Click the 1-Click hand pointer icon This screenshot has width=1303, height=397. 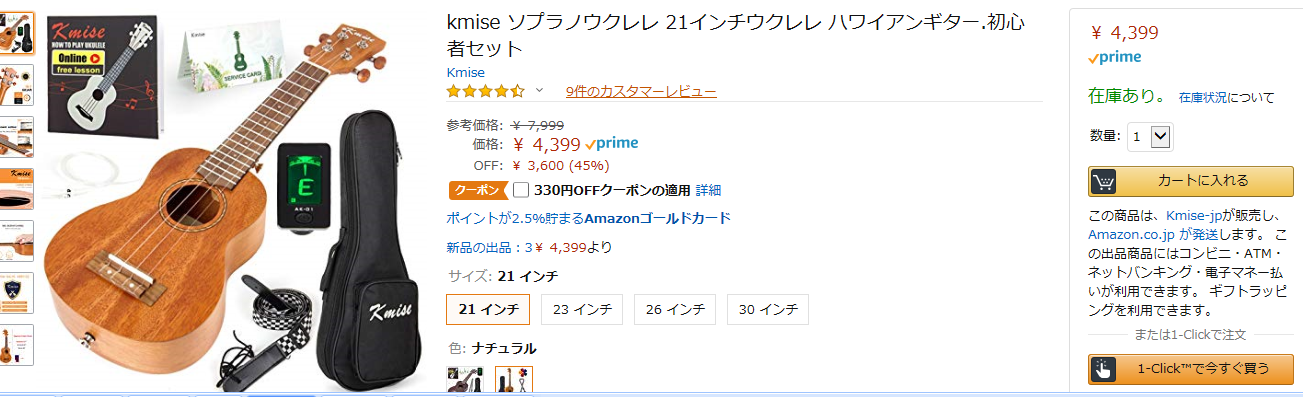(x=1103, y=369)
